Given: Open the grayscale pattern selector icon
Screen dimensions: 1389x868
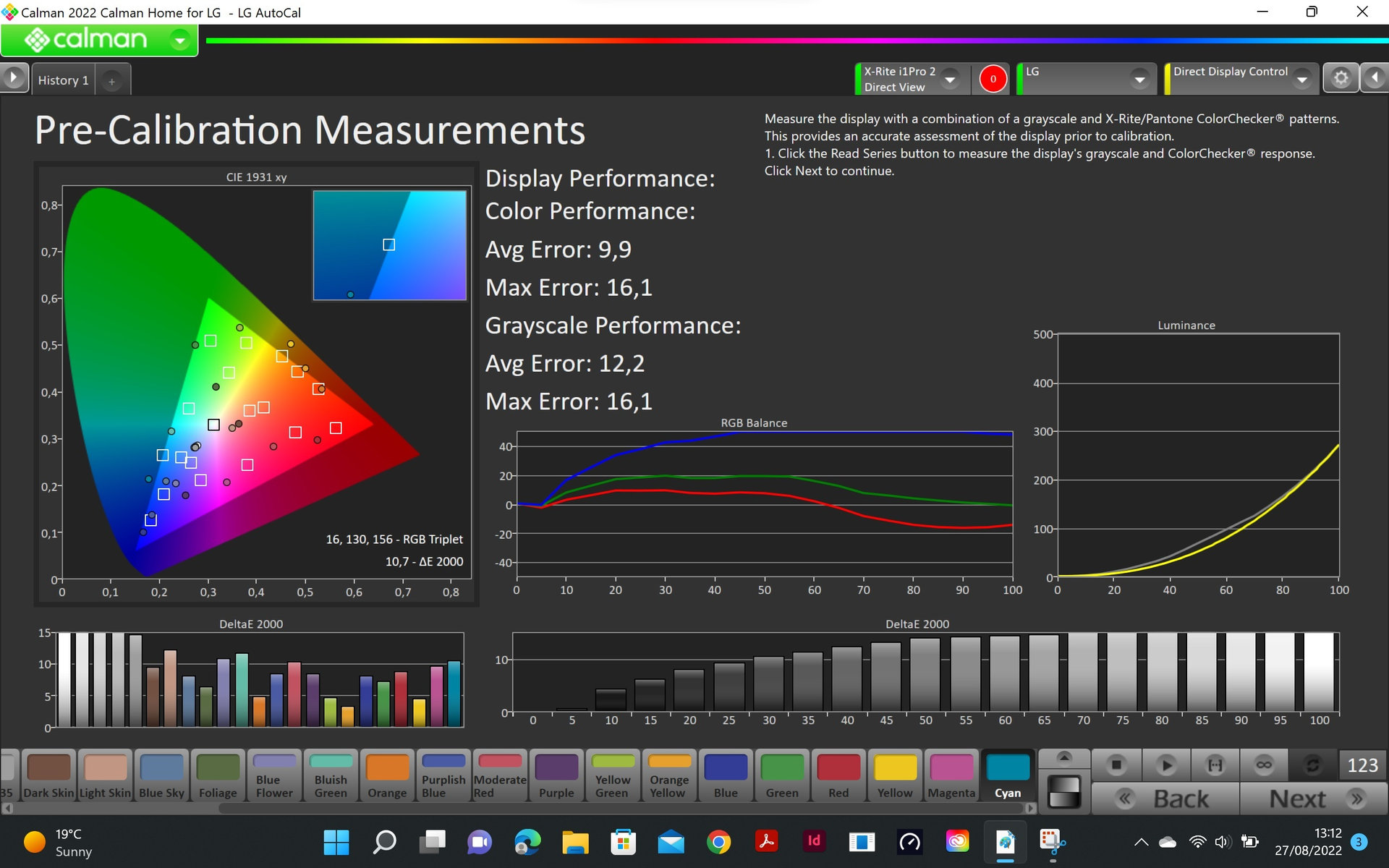Looking at the screenshot, I should [1063, 791].
